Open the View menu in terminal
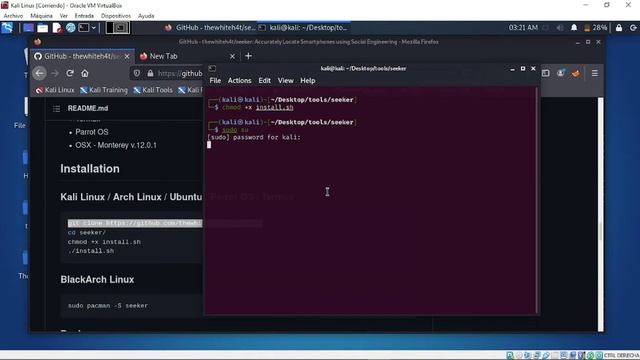The image size is (640, 360). [286, 80]
